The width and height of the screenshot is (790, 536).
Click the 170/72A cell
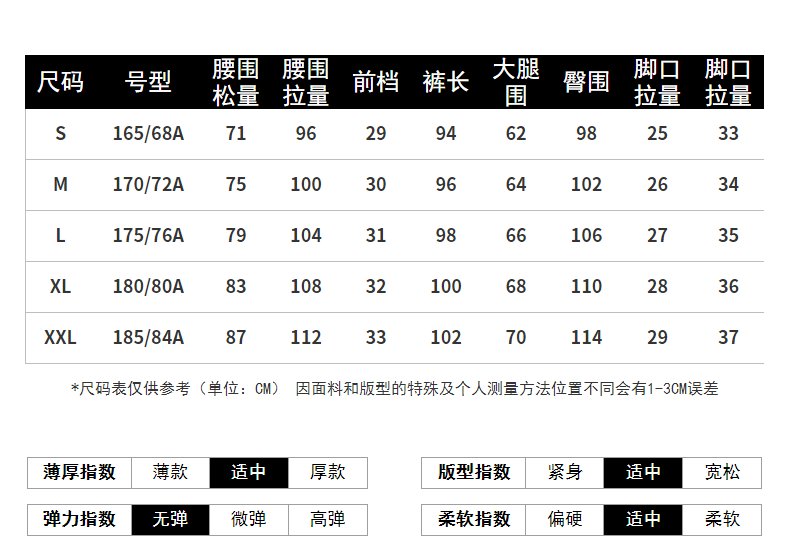coord(148,185)
